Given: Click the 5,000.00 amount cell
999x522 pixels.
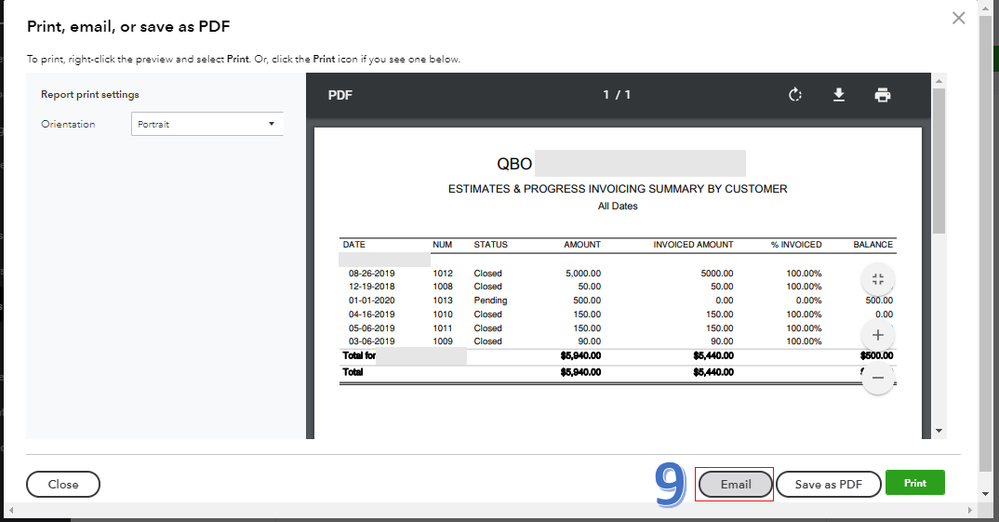Looking at the screenshot, I should (x=583, y=273).
